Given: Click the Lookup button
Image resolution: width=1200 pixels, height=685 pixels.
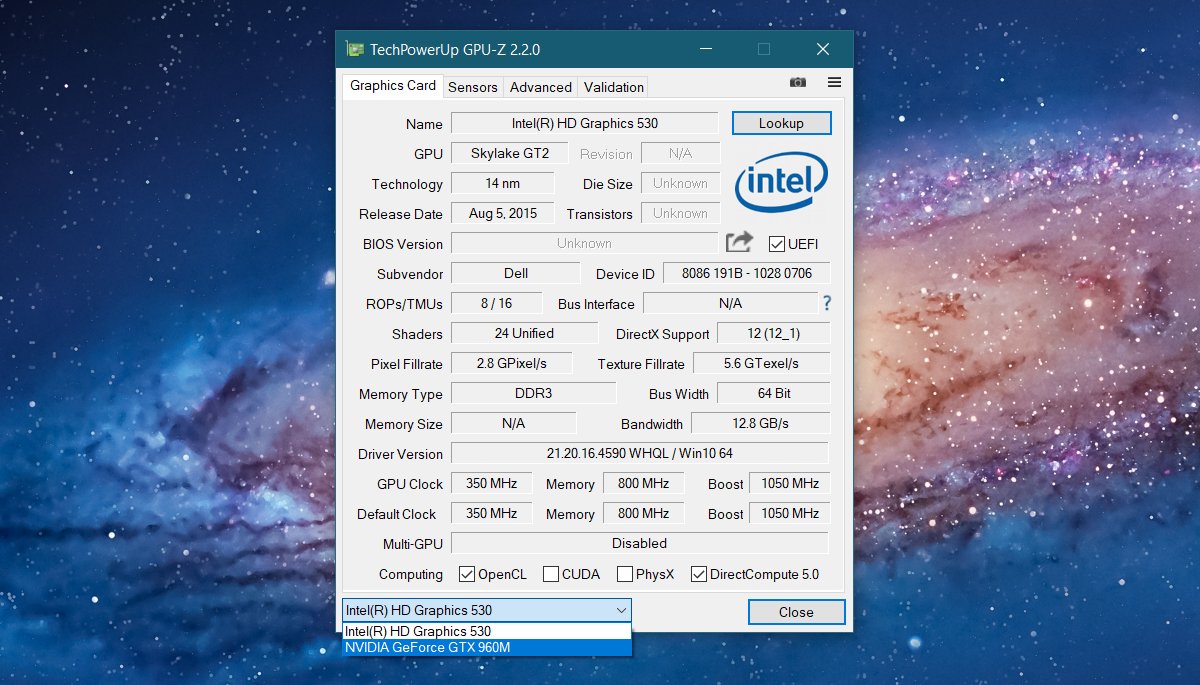Looking at the screenshot, I should pyautogui.click(x=781, y=123).
